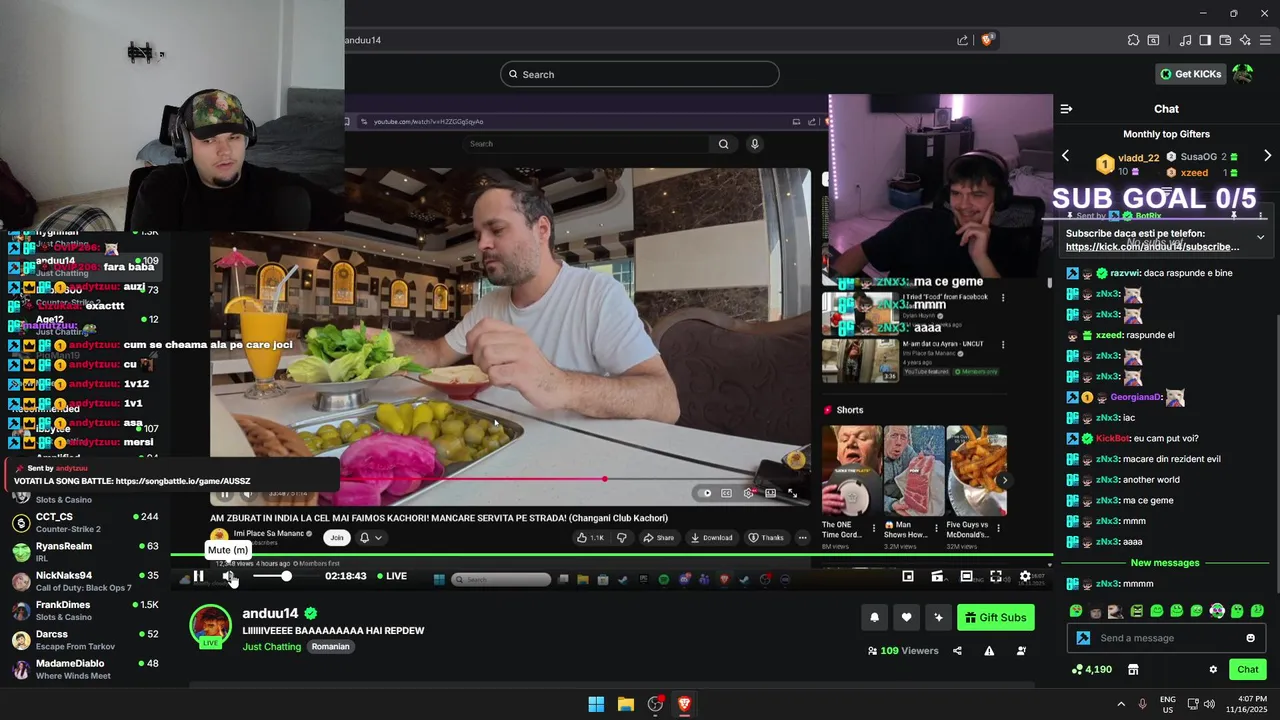Screen dimensions: 1280x720
Task: Show previous top gifters with left arrow
Action: (x=1065, y=156)
